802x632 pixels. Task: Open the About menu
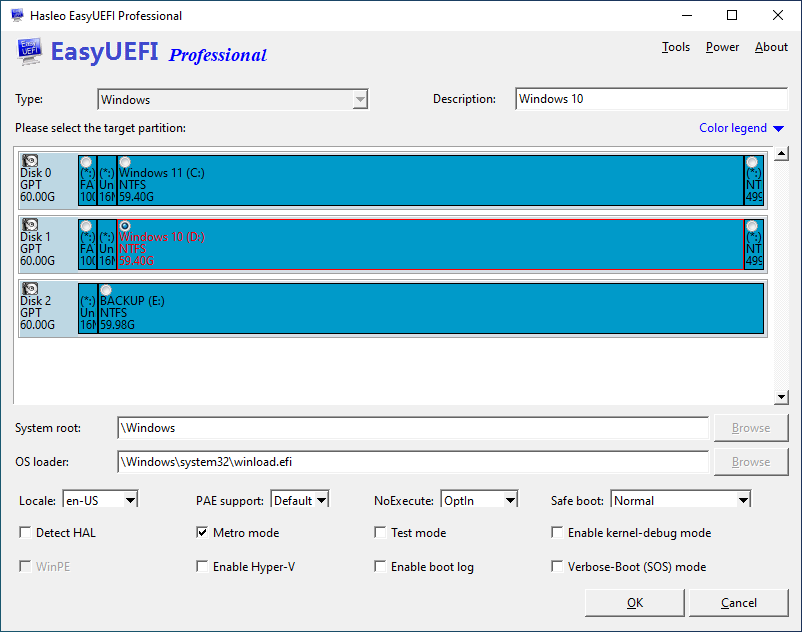[x=771, y=47]
